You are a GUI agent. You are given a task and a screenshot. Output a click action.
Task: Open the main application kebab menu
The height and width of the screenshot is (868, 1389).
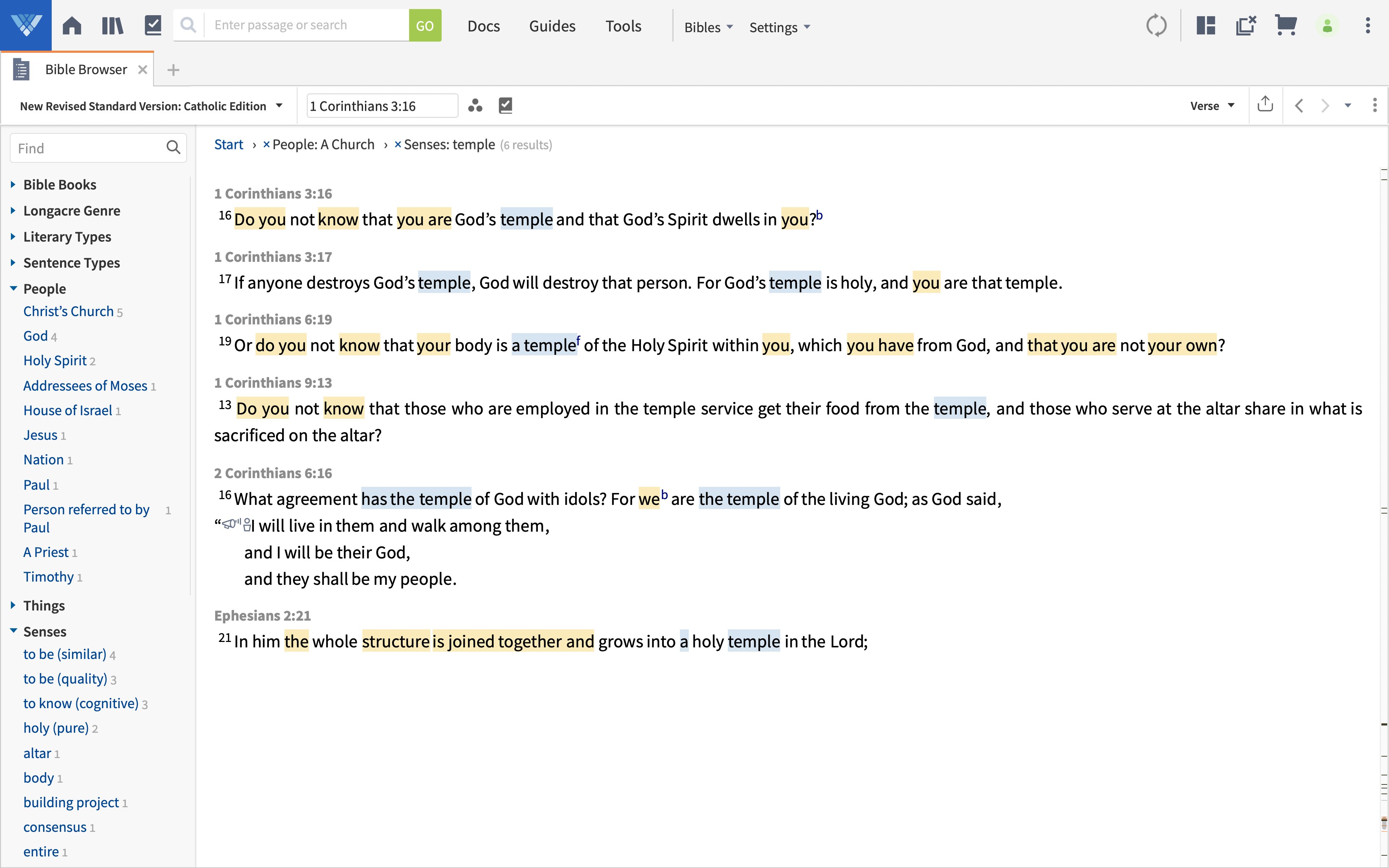pos(1368,26)
